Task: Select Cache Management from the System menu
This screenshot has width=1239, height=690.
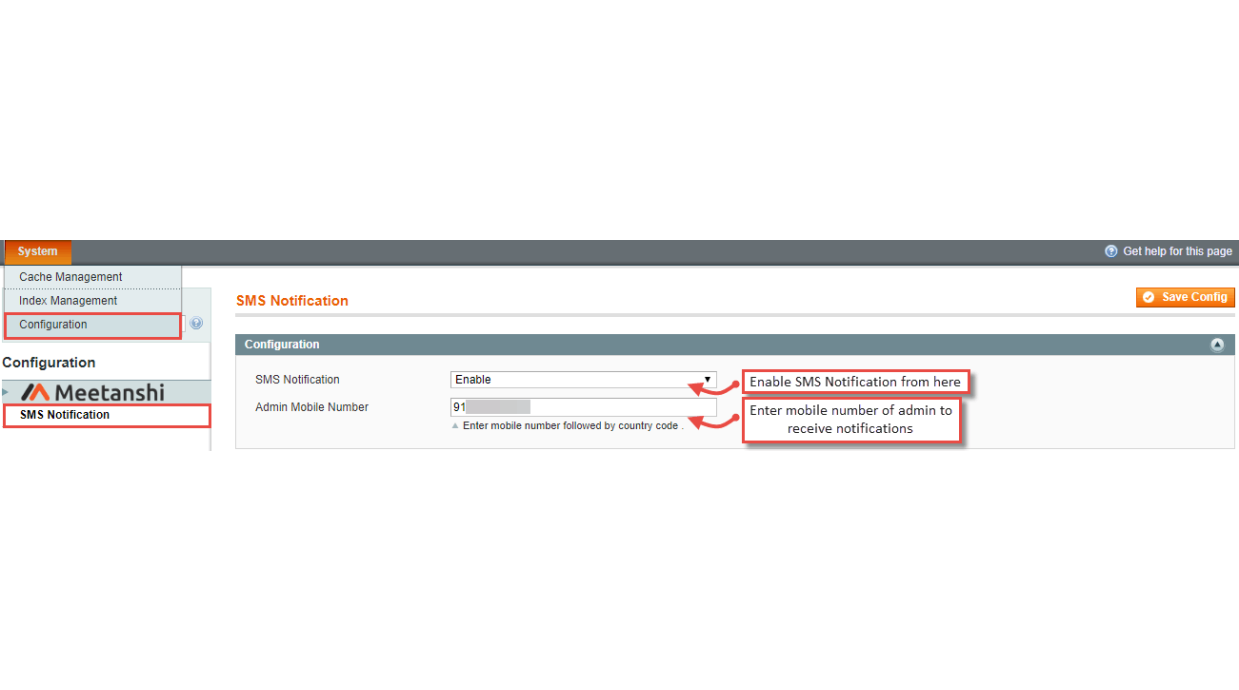Action: (70, 276)
